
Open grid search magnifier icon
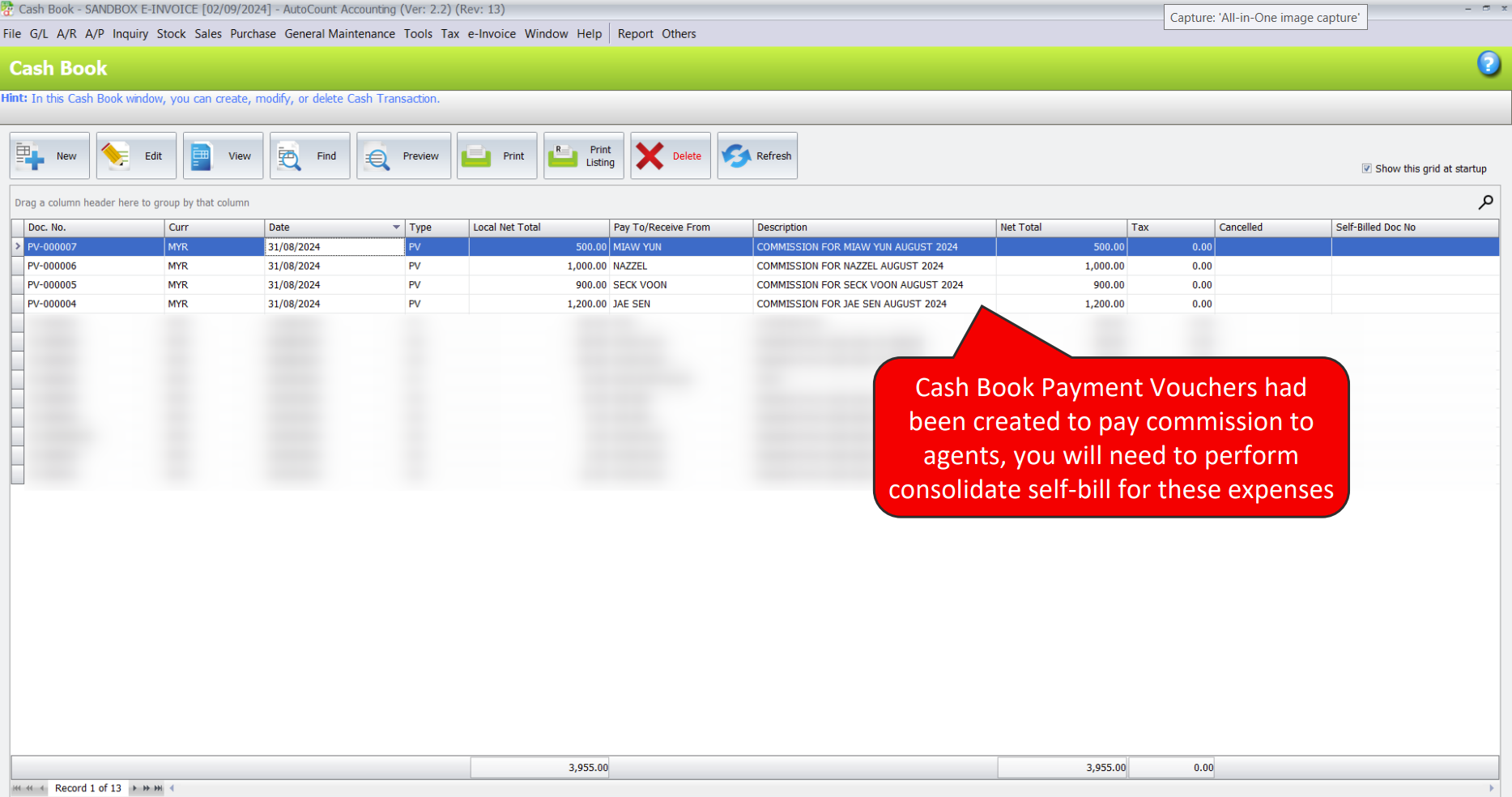1486,202
